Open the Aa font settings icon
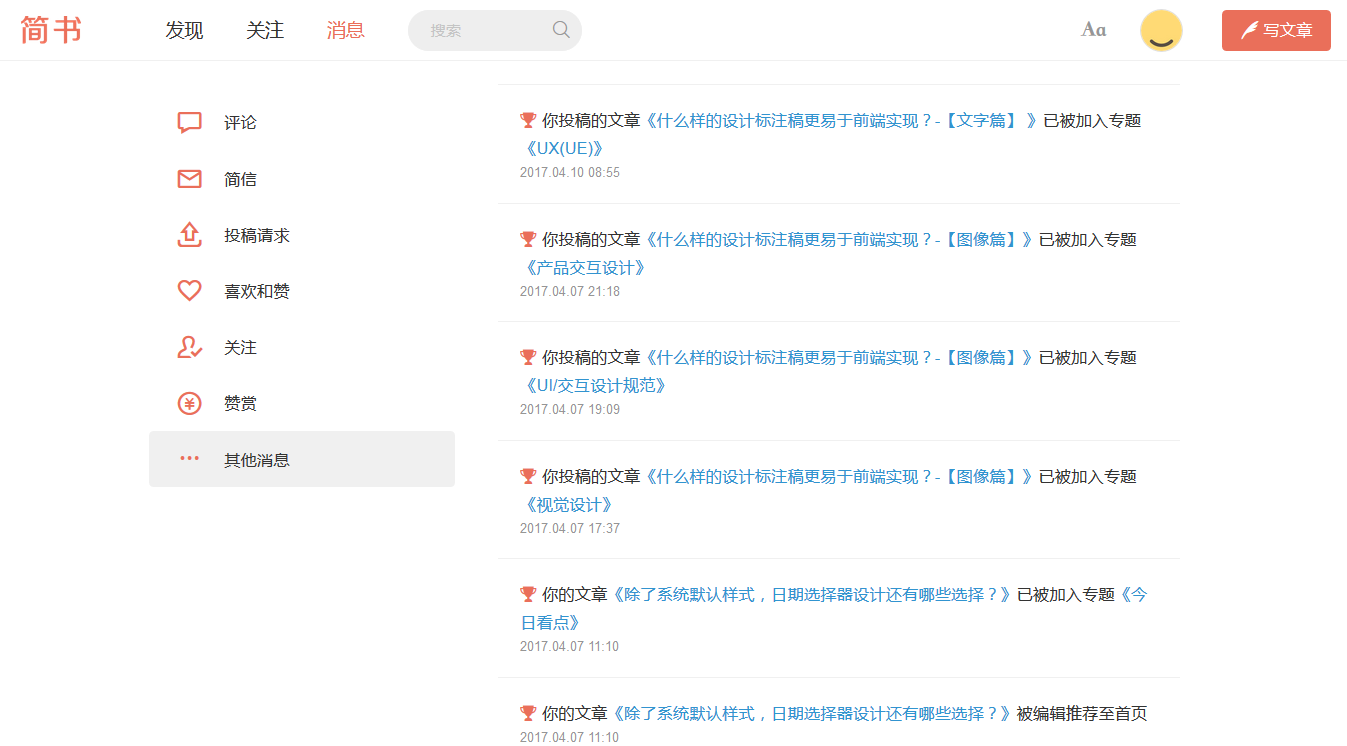The height and width of the screenshot is (746, 1347). (x=1093, y=30)
